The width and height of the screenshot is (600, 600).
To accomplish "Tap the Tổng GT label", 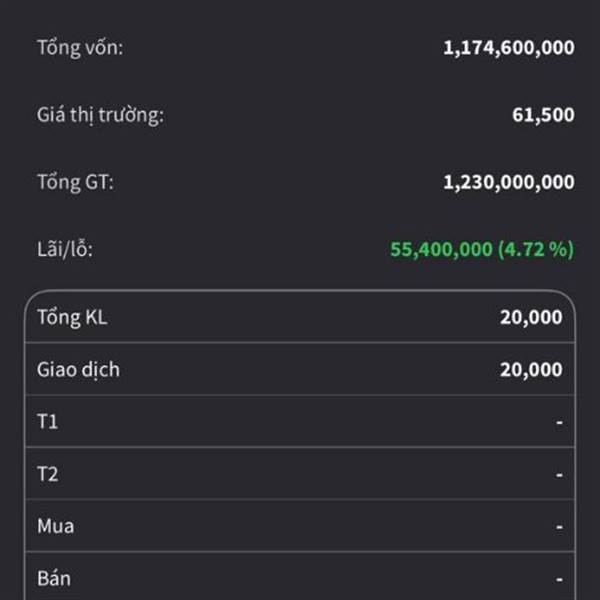I will click(75, 182).
